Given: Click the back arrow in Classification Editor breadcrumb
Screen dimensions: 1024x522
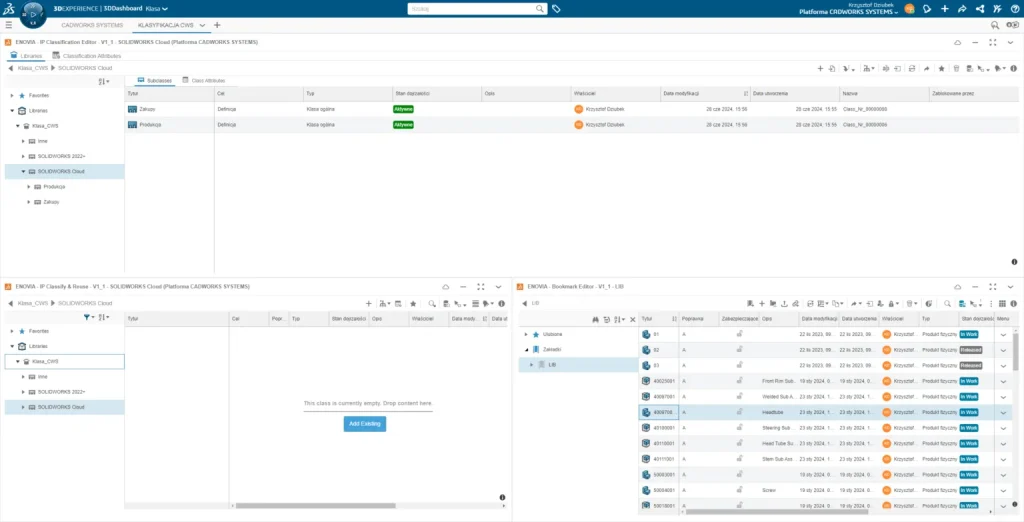Looking at the screenshot, I should 11,68.
